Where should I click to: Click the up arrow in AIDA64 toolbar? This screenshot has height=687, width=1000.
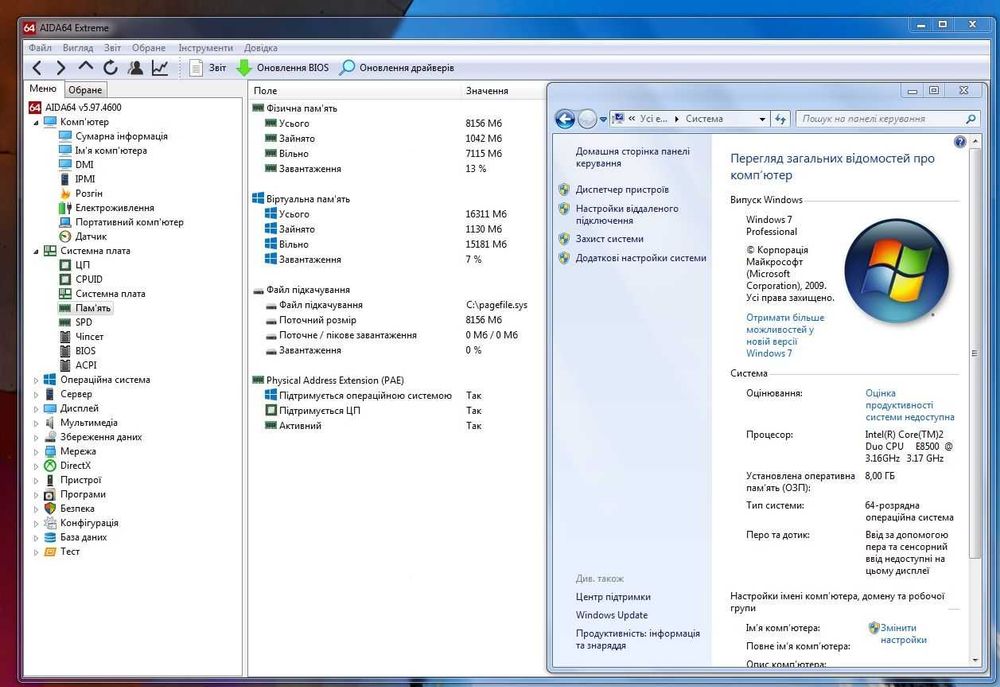tap(85, 68)
